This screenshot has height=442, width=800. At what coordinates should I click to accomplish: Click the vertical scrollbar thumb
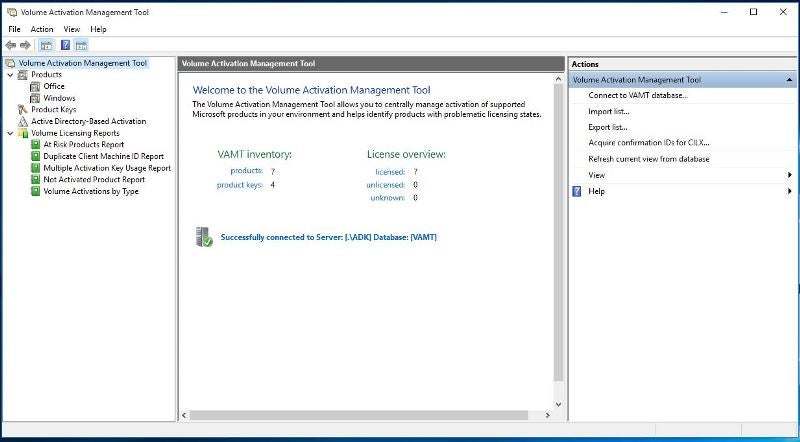tap(558, 233)
